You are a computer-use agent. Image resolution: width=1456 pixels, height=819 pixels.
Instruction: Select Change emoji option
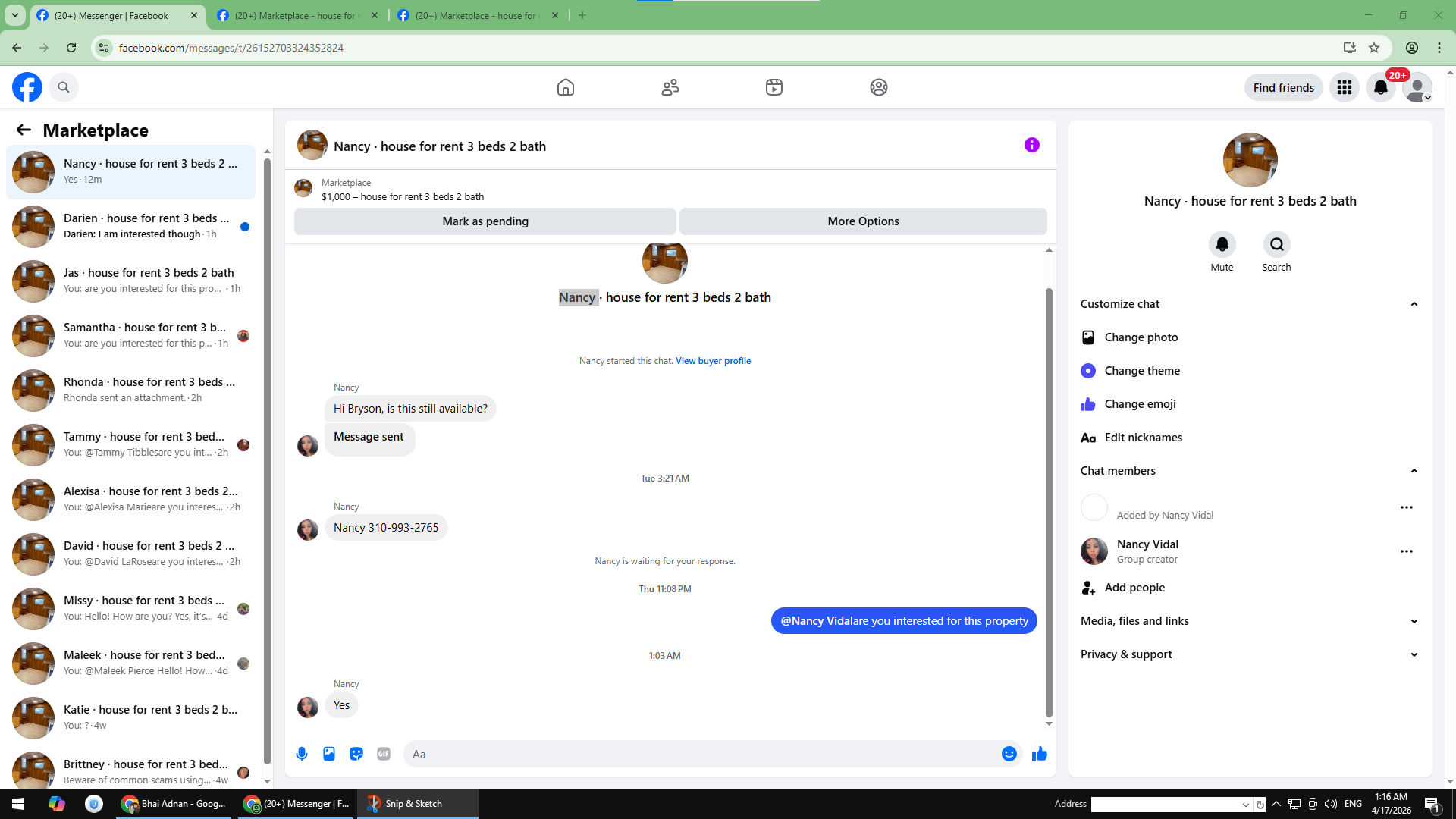point(1250,404)
